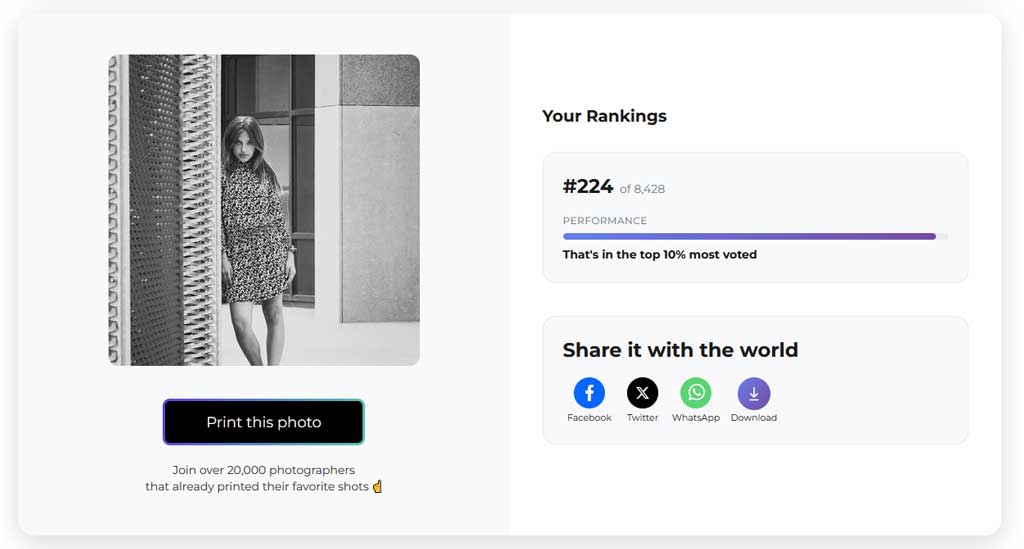
Task: Click the Twitter text label
Action: [x=643, y=418]
